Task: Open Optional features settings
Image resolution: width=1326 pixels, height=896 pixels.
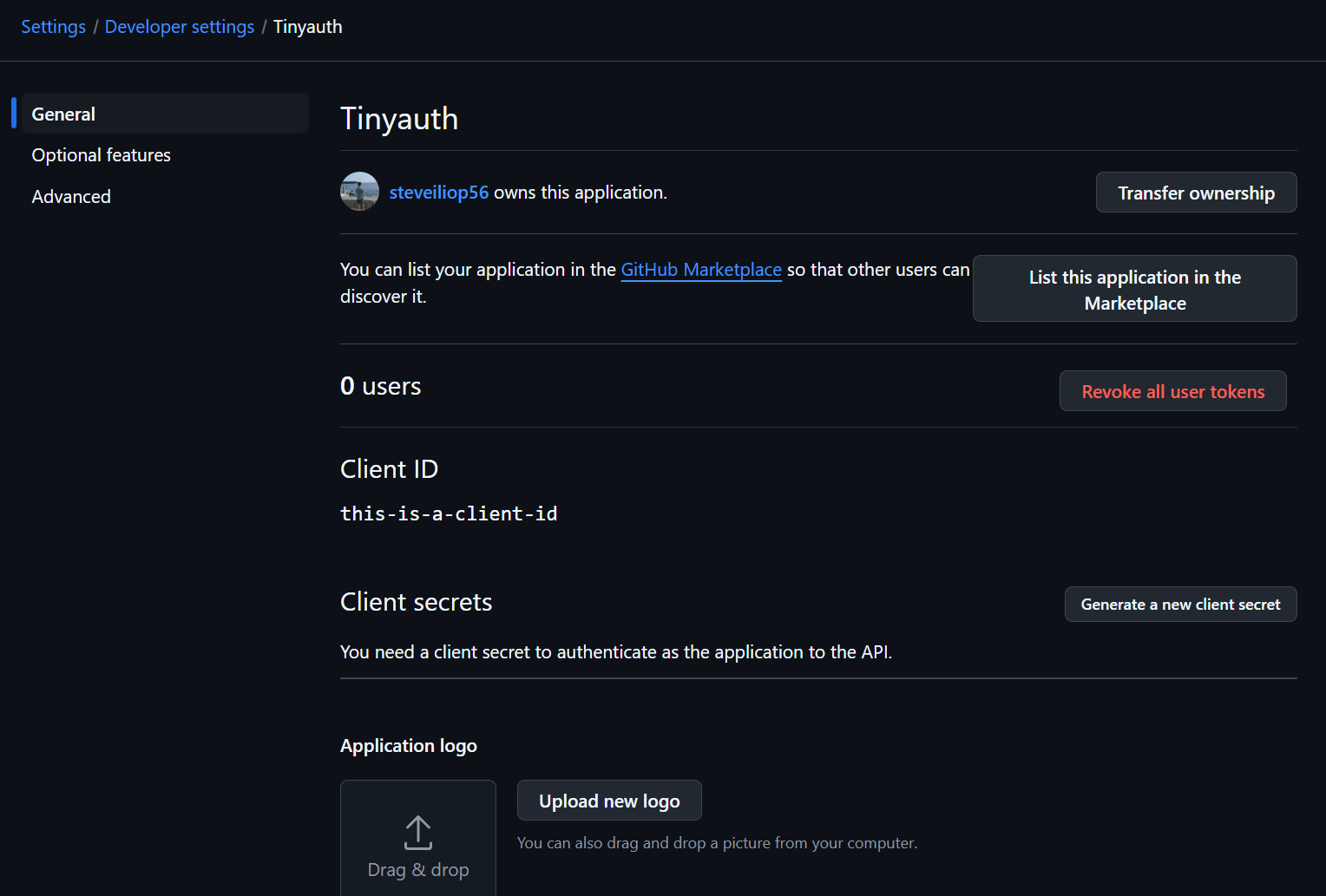Action: tap(101, 154)
